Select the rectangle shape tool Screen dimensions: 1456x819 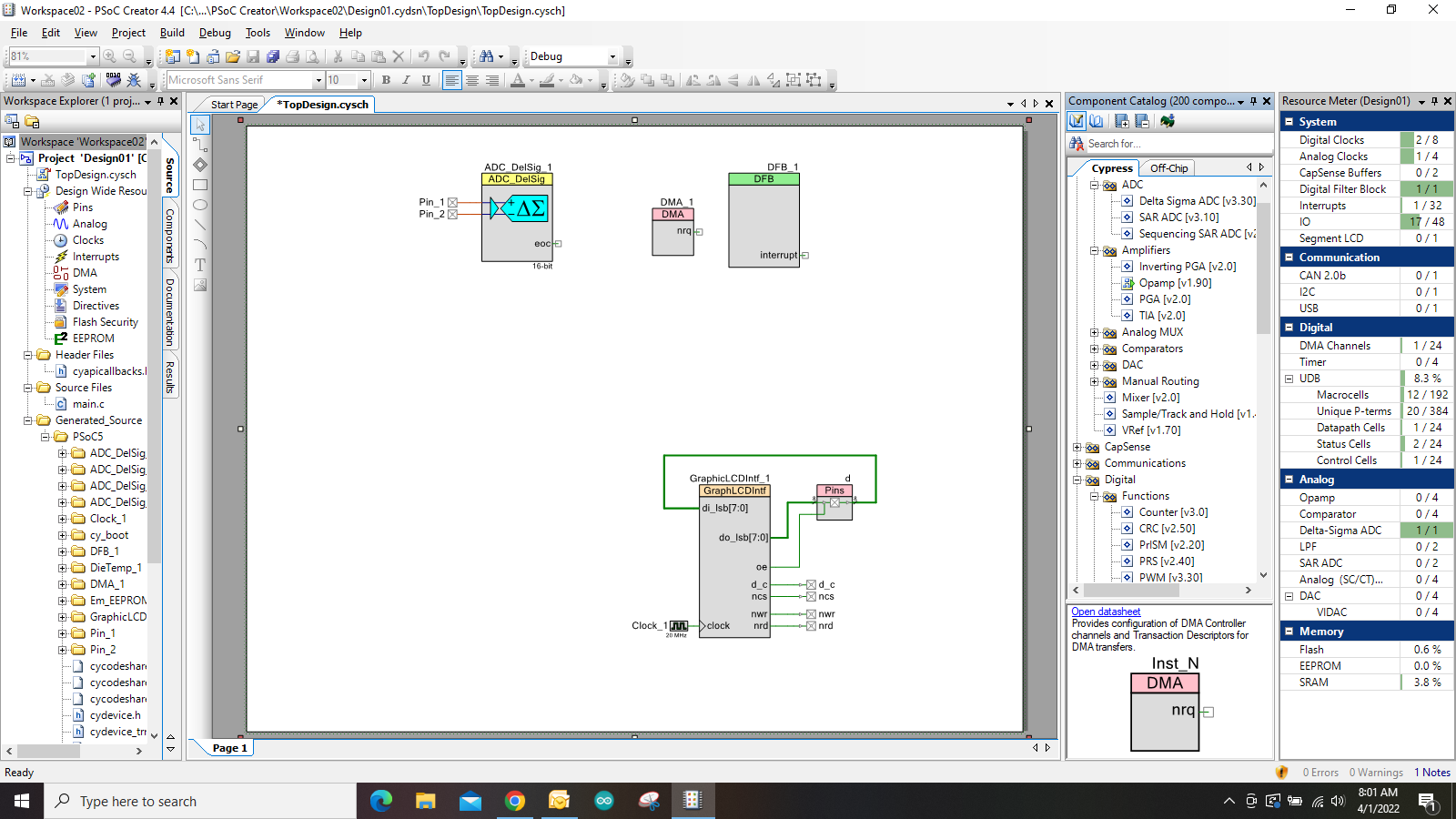(x=200, y=185)
